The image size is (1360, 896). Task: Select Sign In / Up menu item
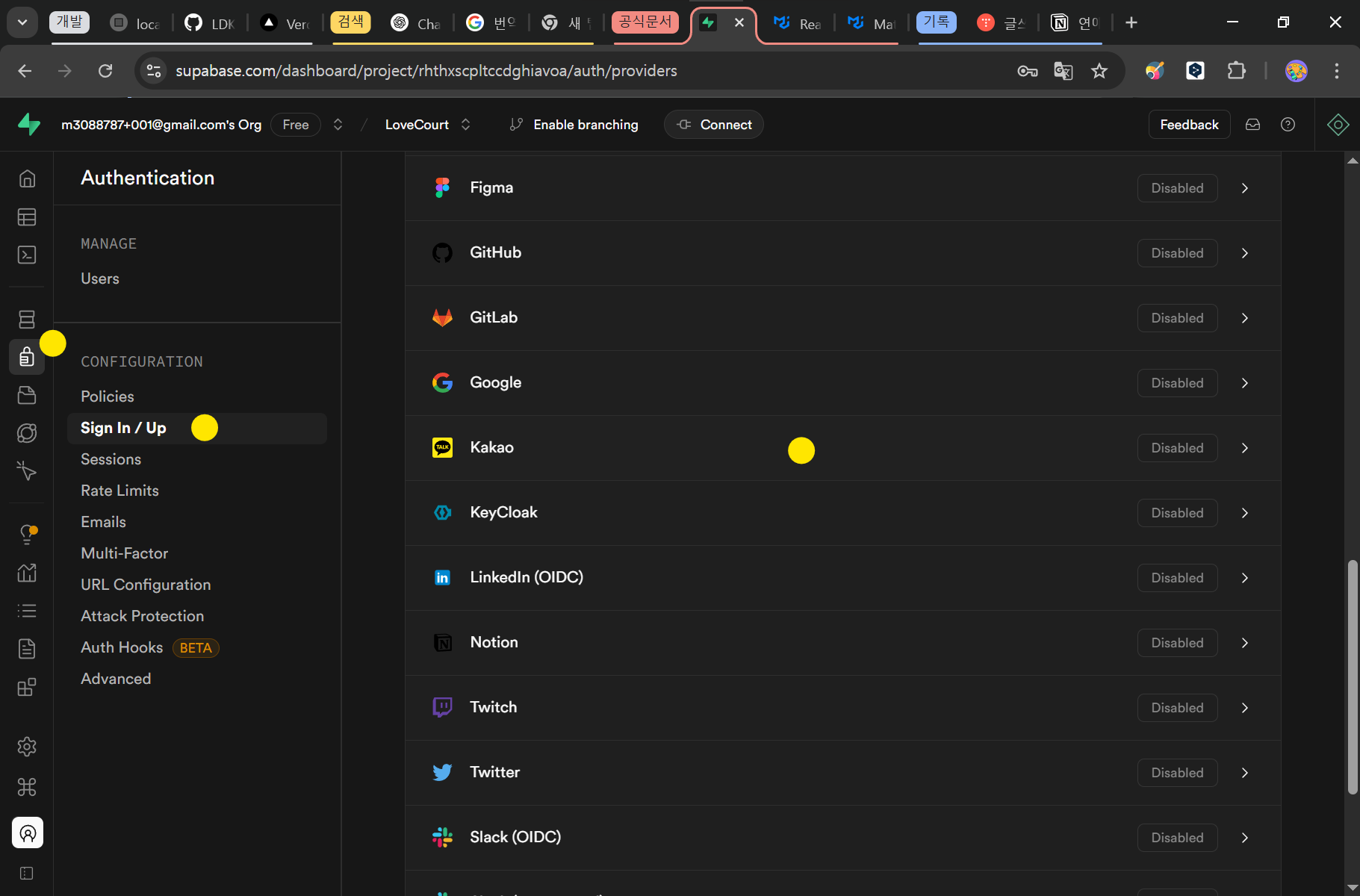click(x=197, y=428)
